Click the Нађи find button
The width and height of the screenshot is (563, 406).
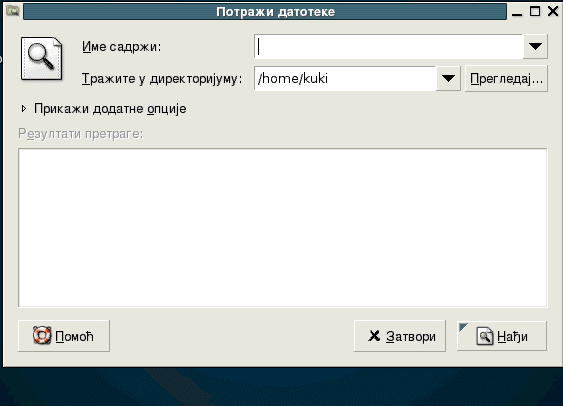tap(502, 336)
